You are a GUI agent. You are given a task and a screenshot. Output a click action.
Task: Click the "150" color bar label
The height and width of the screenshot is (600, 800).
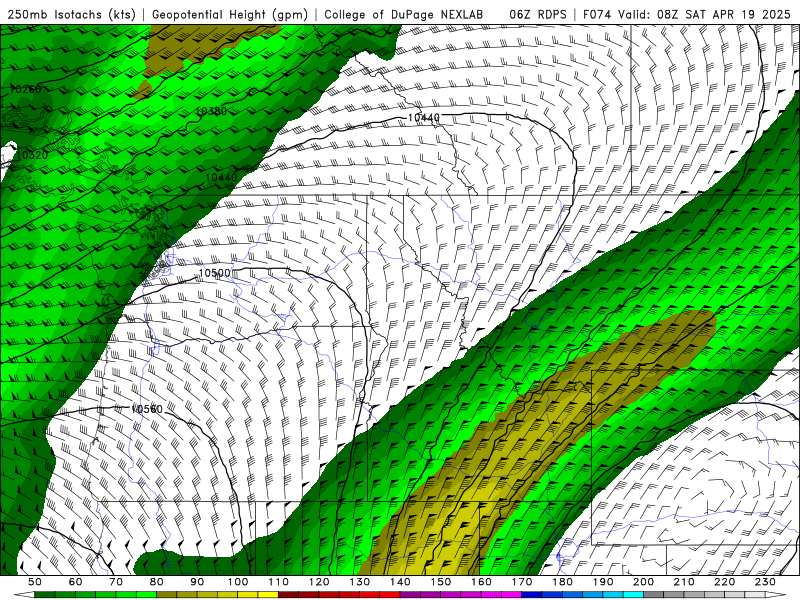click(441, 582)
